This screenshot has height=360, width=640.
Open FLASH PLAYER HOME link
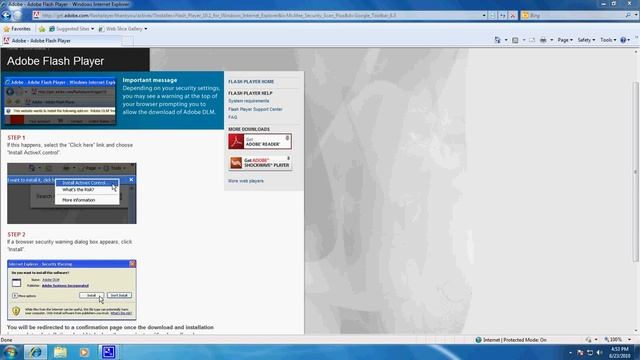tap(251, 82)
